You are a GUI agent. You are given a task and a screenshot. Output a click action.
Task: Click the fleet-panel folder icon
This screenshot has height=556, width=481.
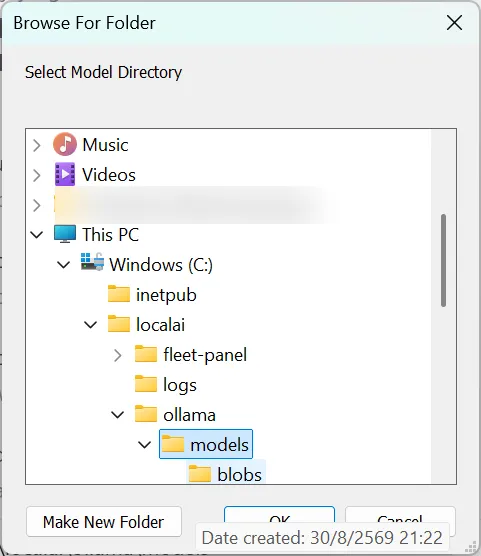[x=146, y=354]
